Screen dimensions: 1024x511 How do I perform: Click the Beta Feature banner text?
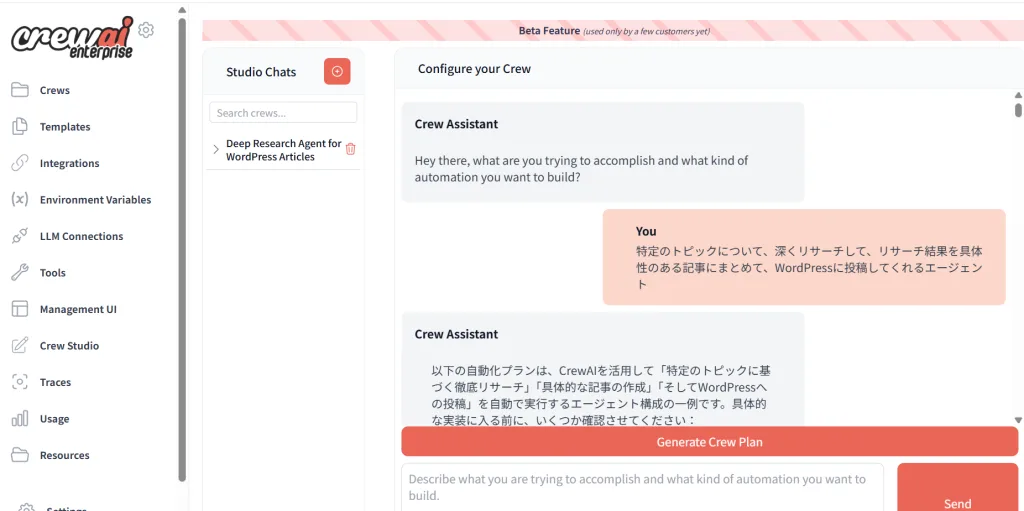click(614, 31)
